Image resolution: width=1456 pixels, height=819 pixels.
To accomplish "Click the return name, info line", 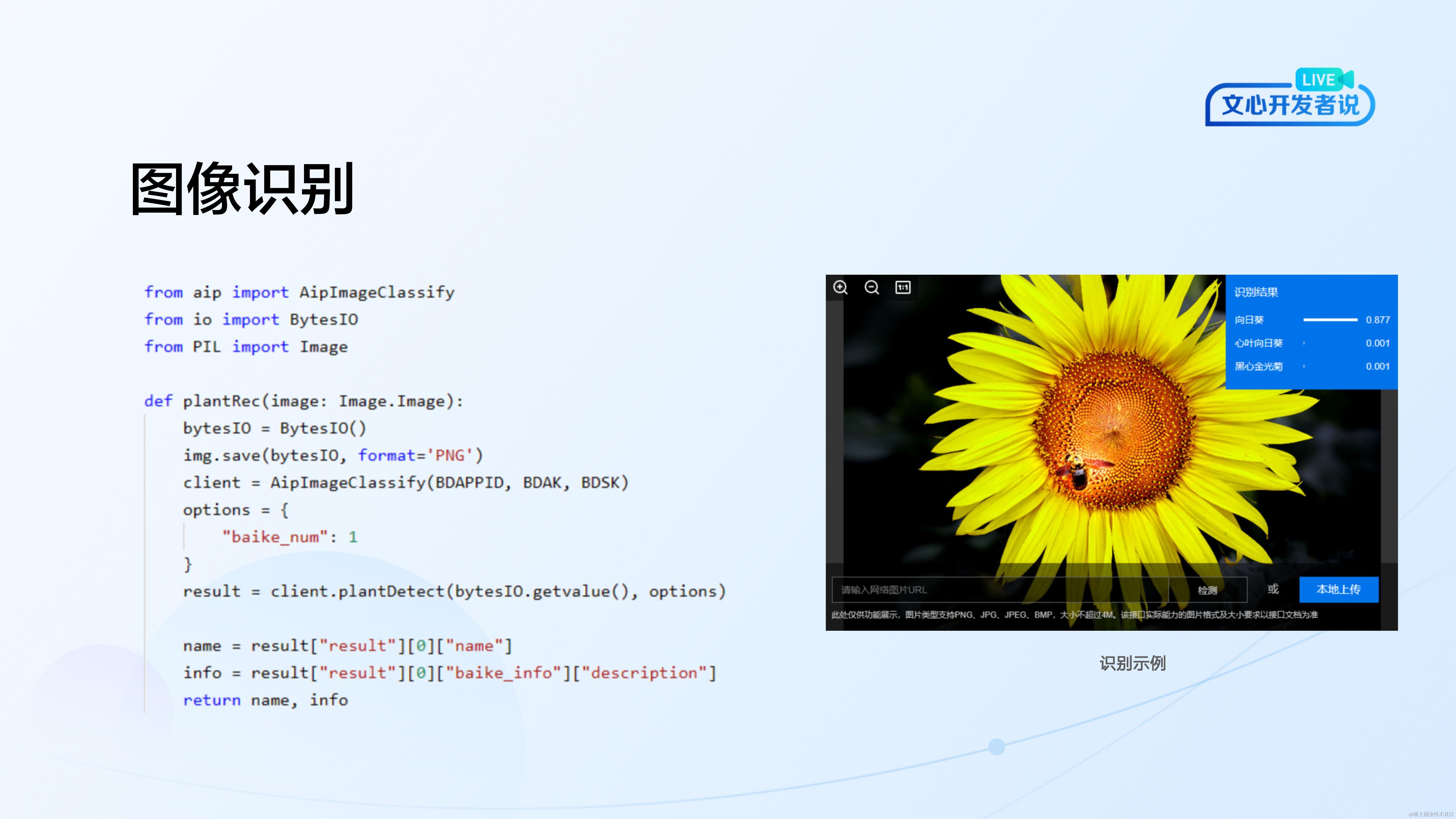I will click(265, 700).
